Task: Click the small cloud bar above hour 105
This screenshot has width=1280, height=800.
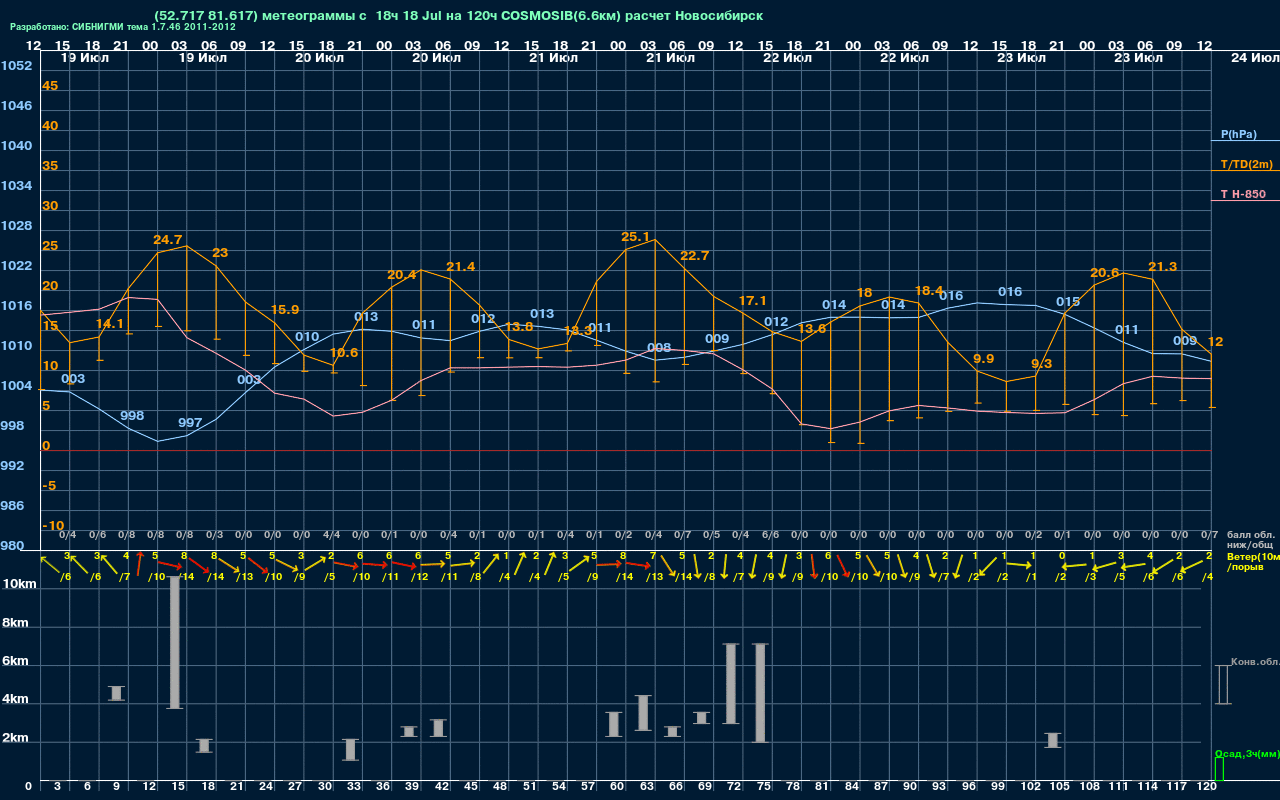Action: (x=1052, y=740)
